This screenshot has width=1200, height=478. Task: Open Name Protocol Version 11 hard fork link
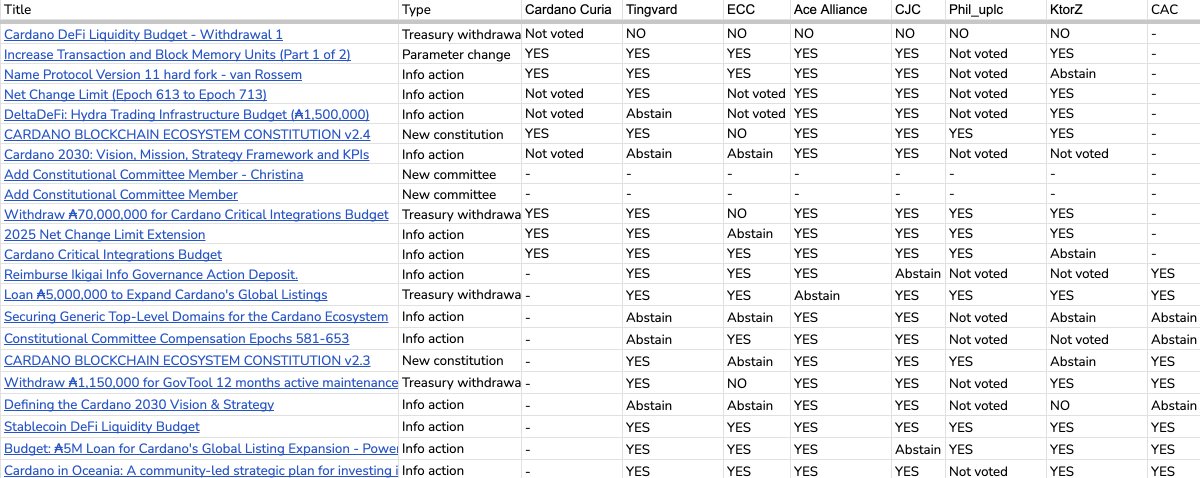(x=153, y=74)
